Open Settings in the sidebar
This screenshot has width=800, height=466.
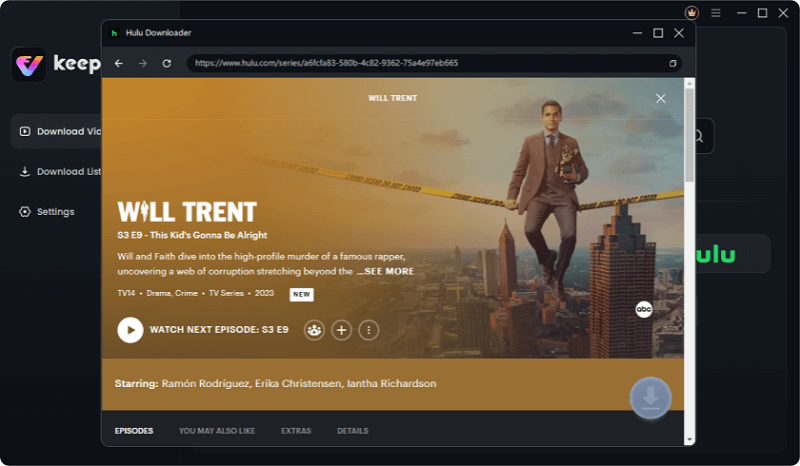tap(47, 212)
